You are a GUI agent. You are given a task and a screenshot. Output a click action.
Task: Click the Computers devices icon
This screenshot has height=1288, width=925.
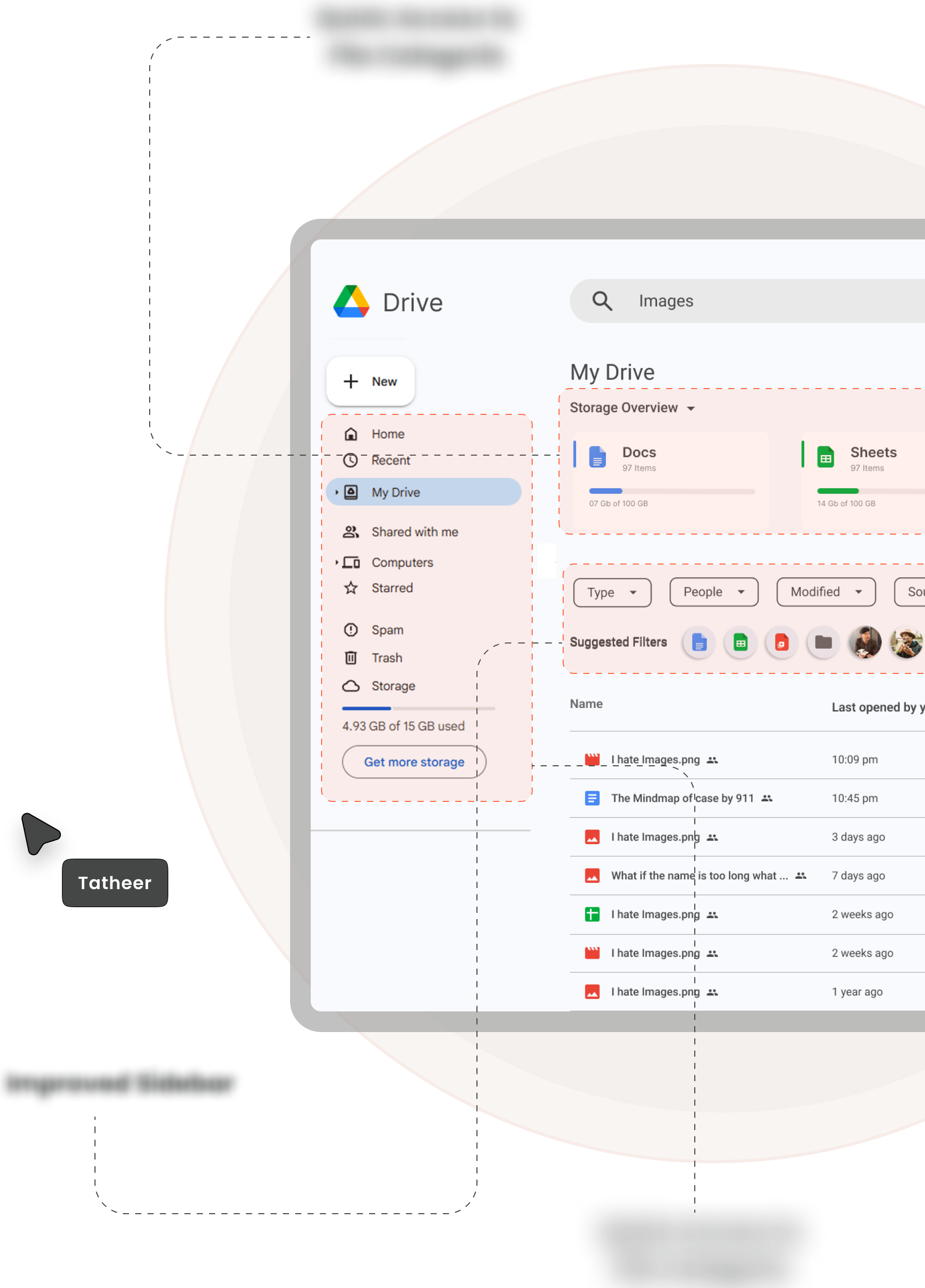[351, 562]
